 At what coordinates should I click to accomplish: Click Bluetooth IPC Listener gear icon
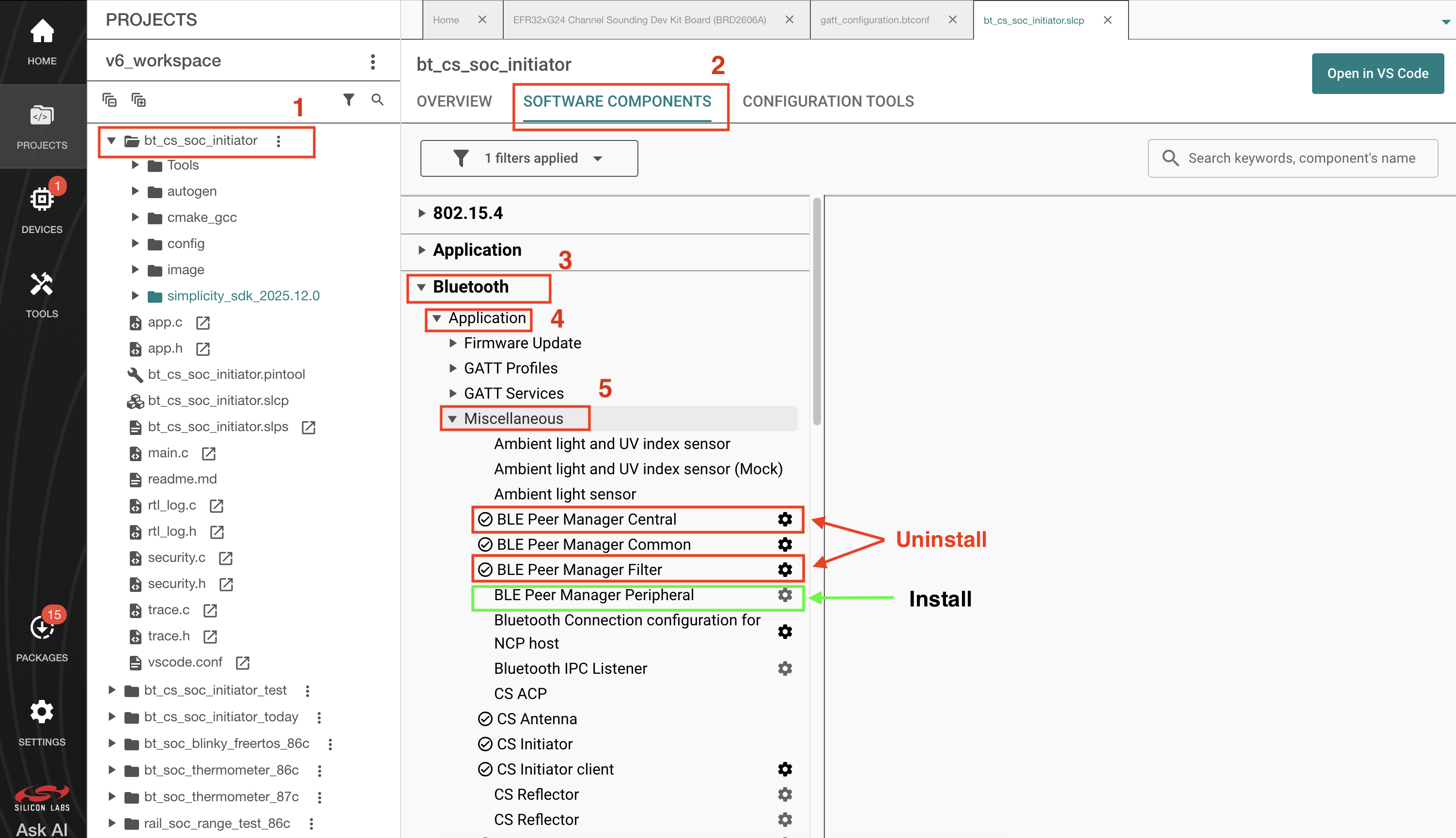tap(785, 668)
